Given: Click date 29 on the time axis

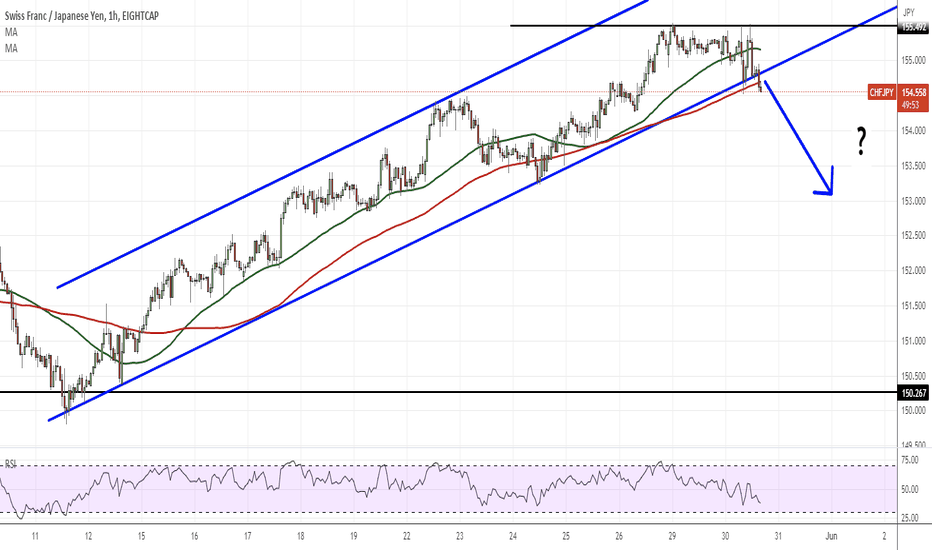Looking at the screenshot, I should coord(672,536).
